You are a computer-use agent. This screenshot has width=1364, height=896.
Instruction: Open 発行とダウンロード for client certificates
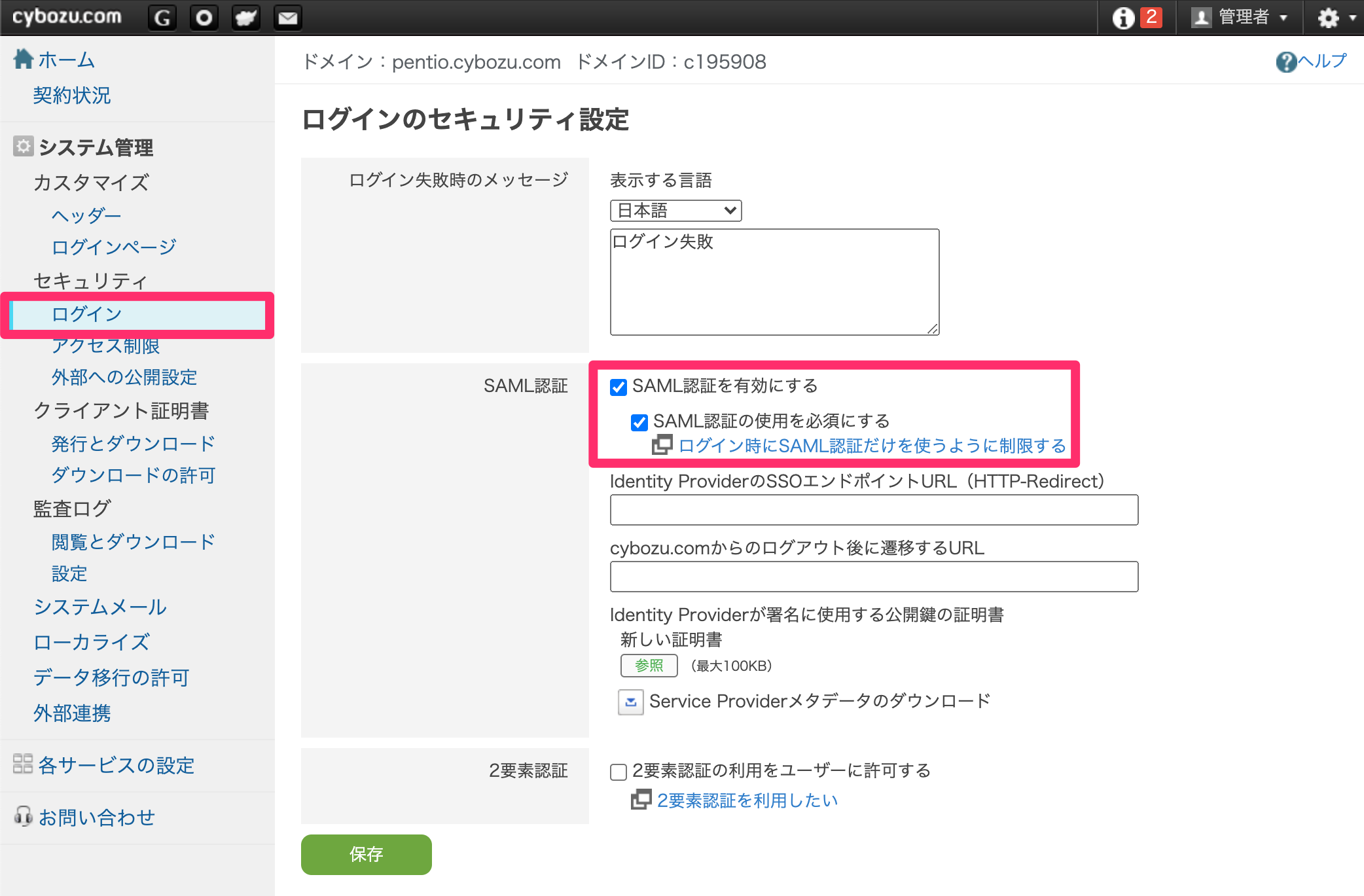[x=134, y=443]
